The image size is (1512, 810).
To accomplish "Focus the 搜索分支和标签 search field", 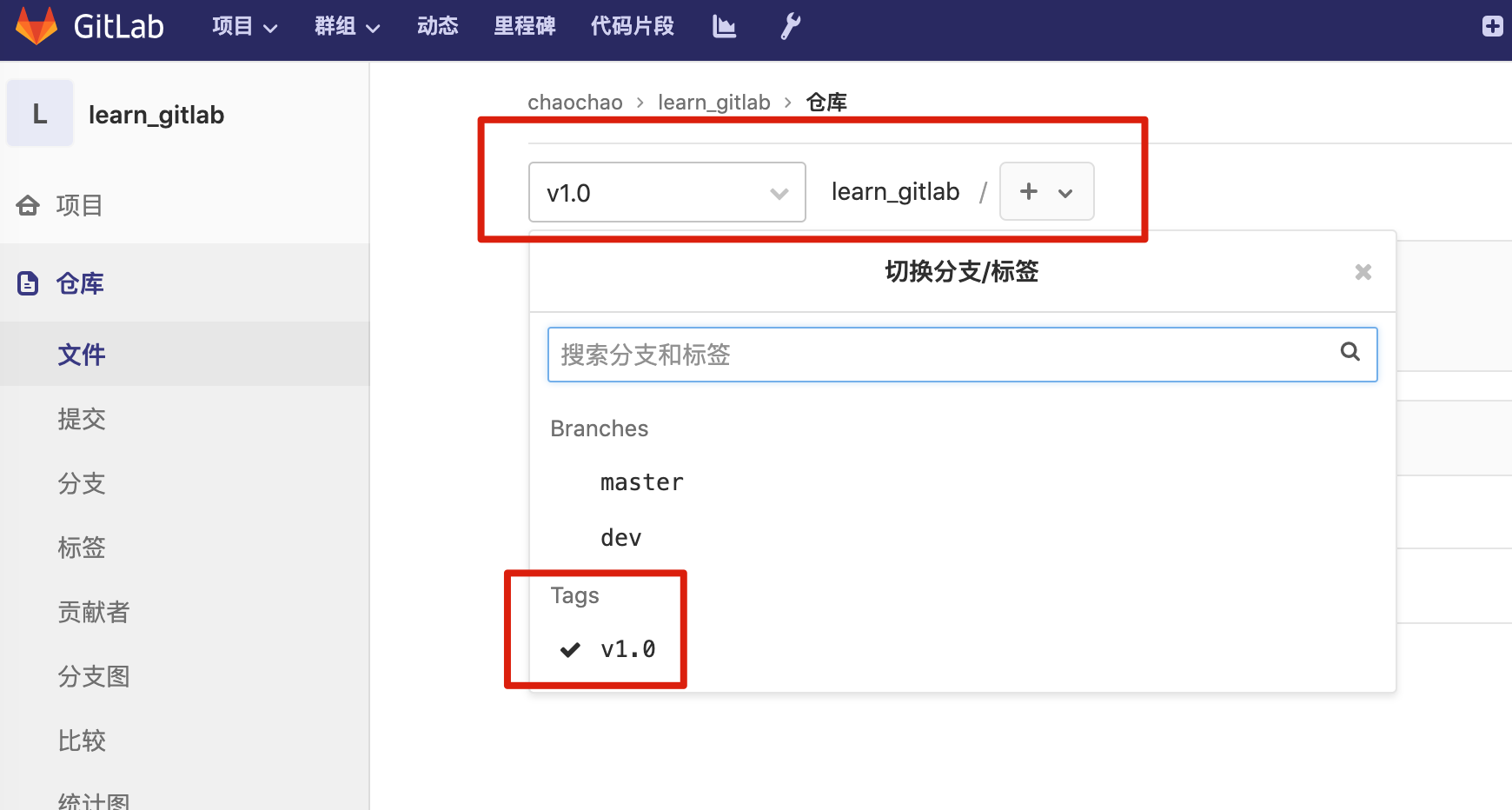I will [x=962, y=355].
